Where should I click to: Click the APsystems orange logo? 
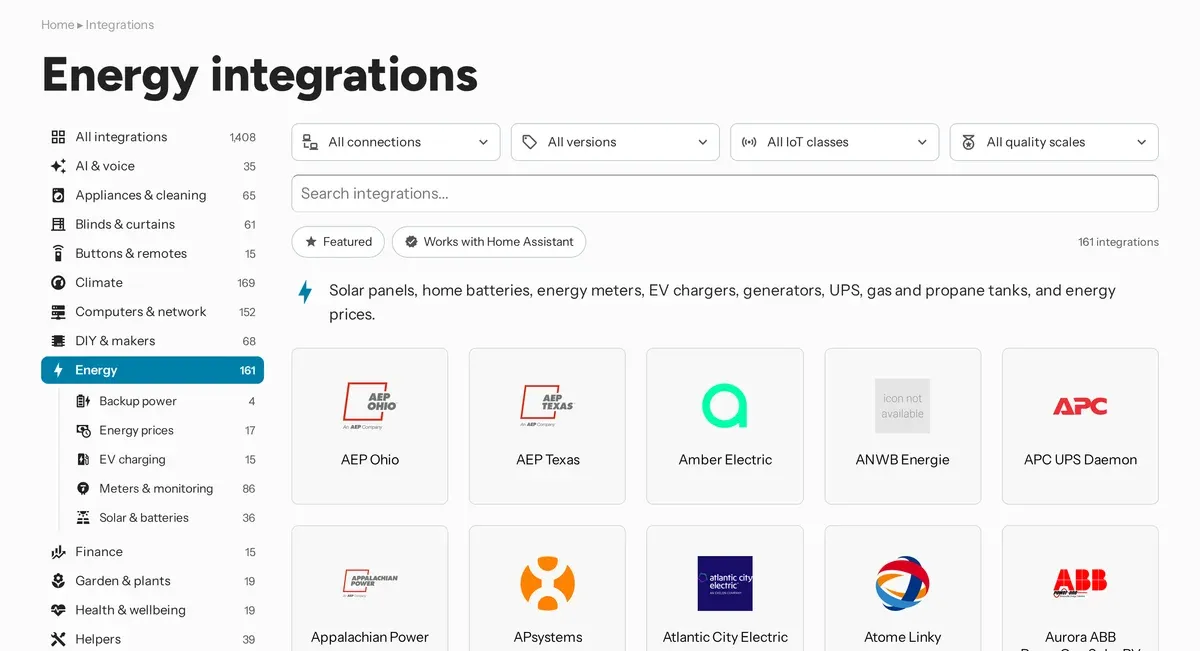[x=548, y=583]
